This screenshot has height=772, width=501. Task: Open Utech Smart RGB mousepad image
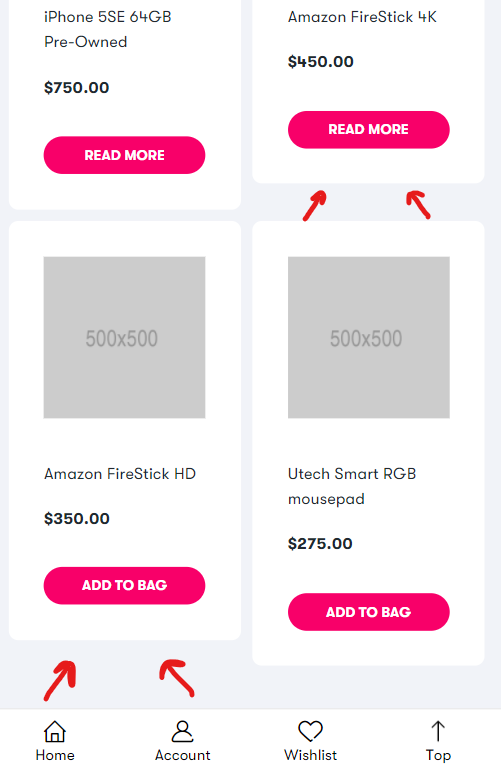[369, 337]
